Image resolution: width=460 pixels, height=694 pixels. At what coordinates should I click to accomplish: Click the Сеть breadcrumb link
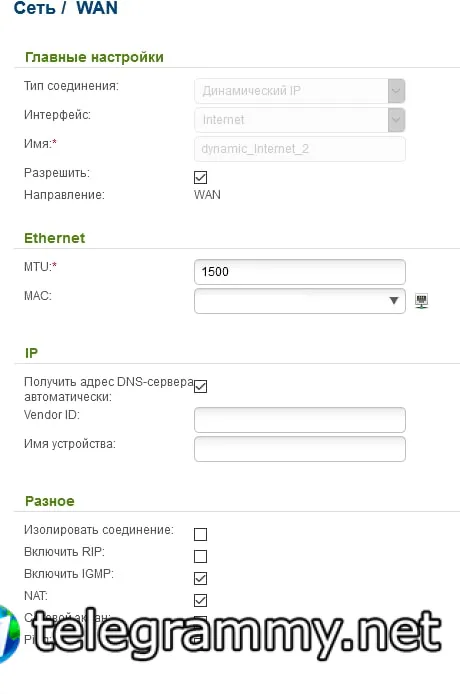pos(35,8)
